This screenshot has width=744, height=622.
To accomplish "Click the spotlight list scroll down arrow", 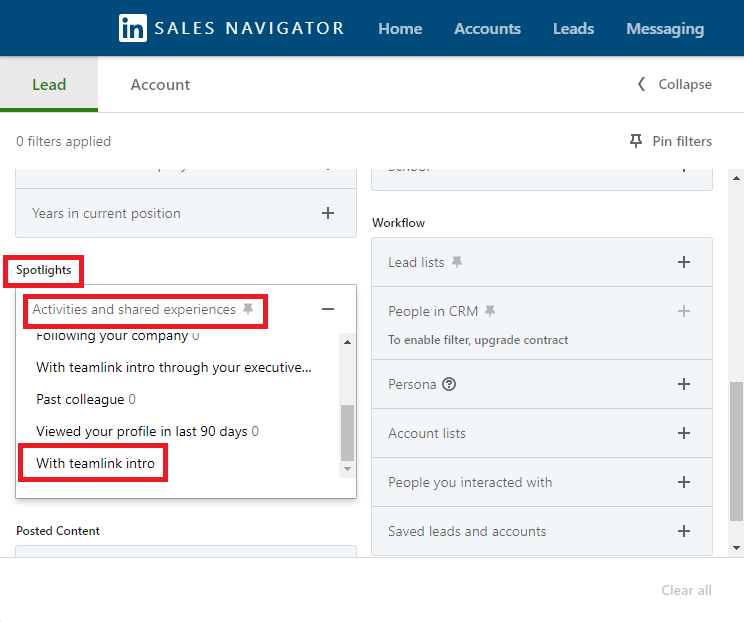I will [347, 469].
